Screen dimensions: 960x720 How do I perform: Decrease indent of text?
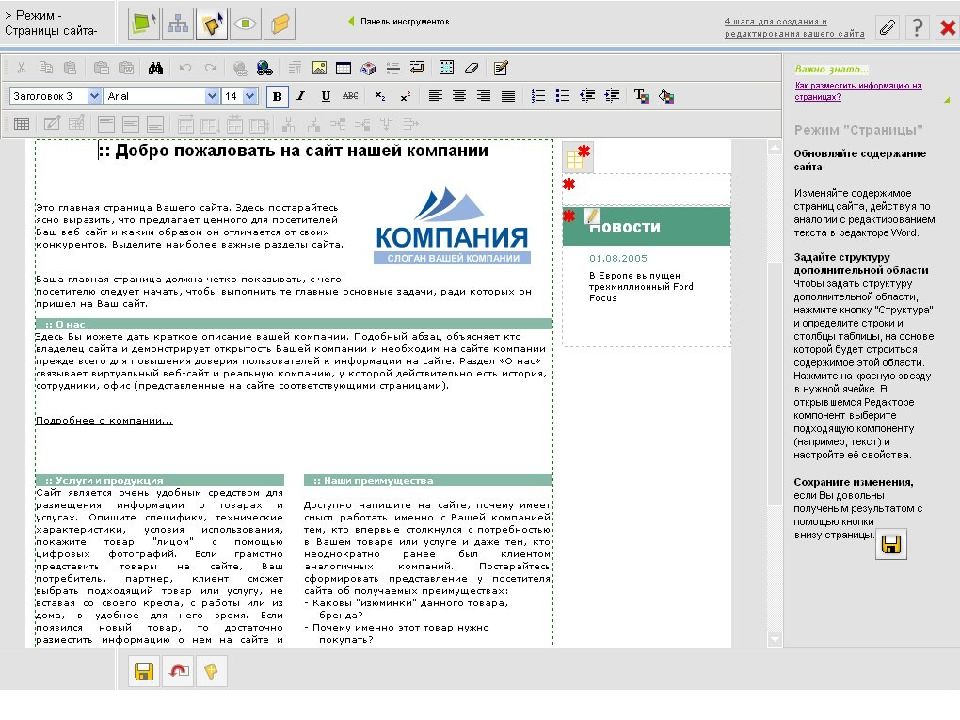(587, 96)
